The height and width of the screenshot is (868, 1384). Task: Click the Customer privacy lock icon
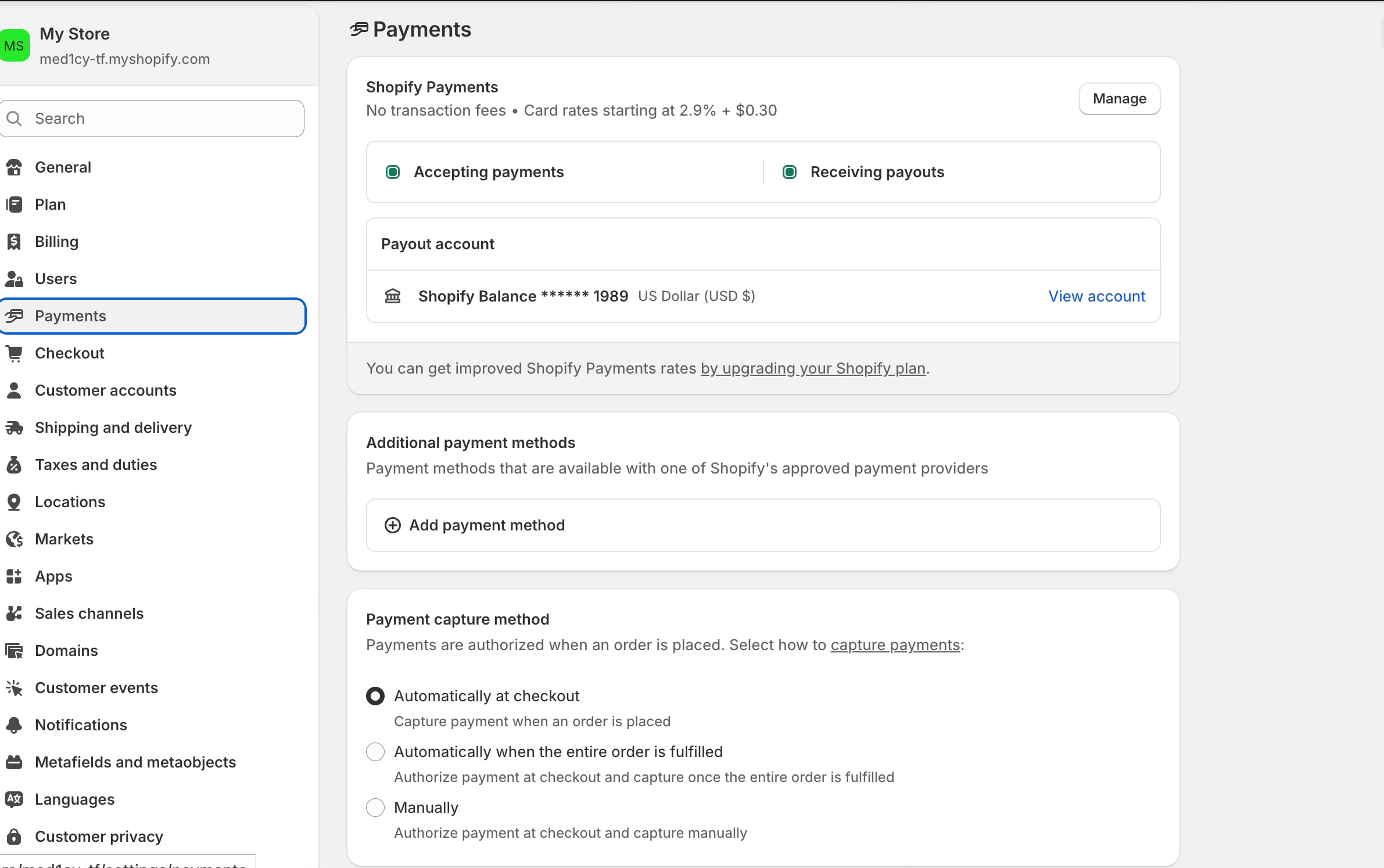14,837
